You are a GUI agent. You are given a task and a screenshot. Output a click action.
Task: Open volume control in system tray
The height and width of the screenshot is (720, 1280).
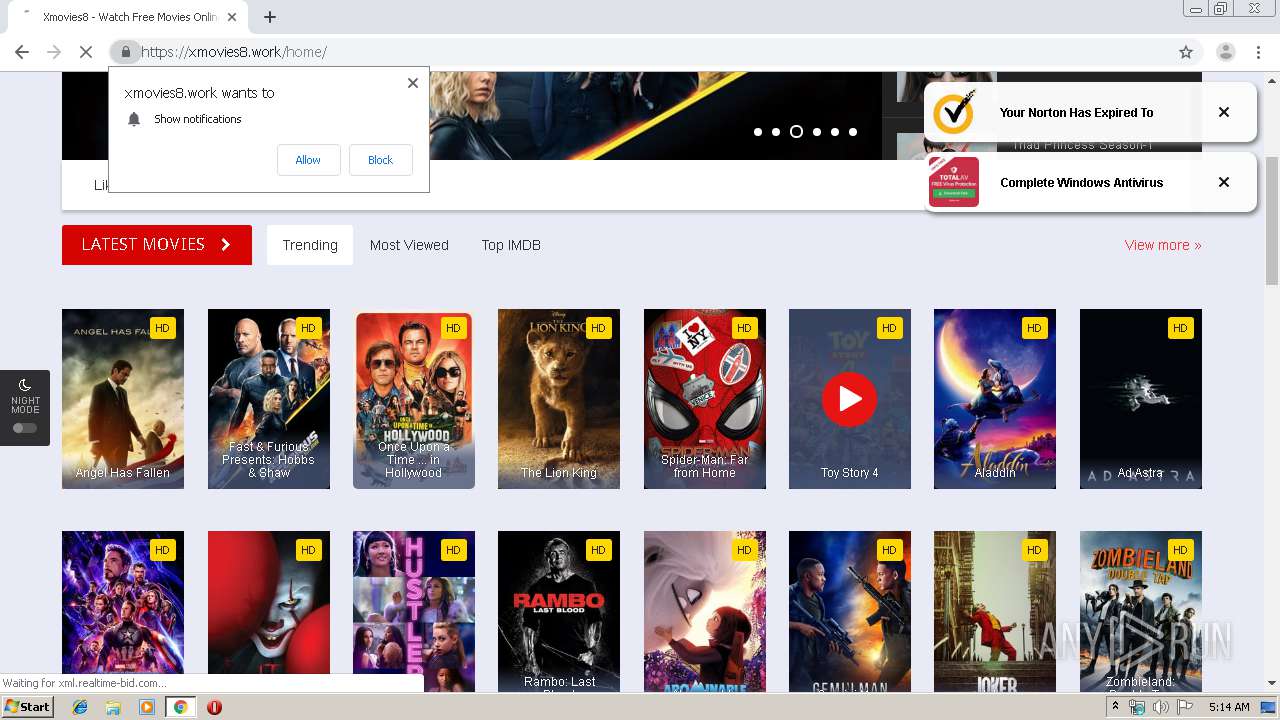[1161, 707]
